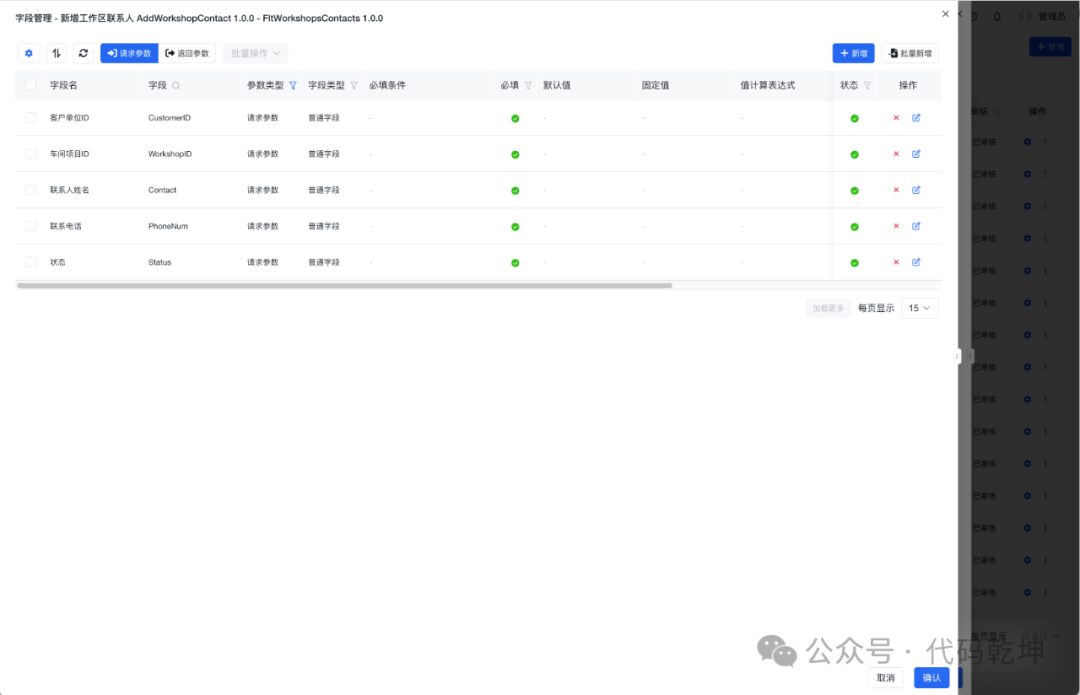1080x695 pixels.
Task: Select the WorkshopID field text
Action: (170, 154)
